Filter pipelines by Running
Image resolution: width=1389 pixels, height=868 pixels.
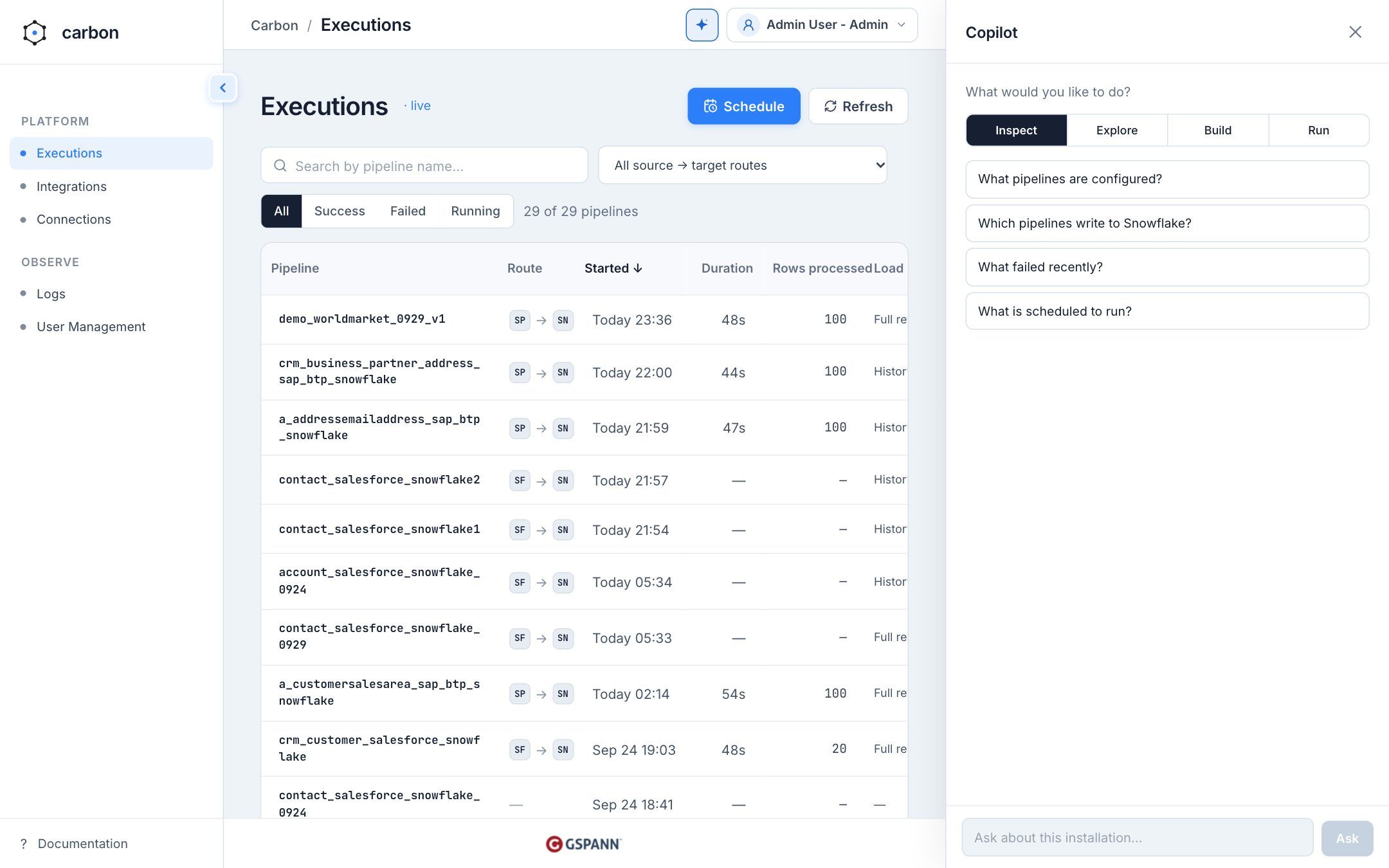click(x=475, y=211)
